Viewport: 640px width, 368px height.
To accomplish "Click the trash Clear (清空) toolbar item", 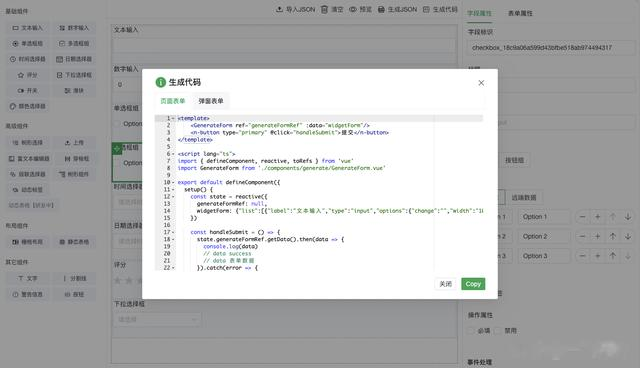I will [x=332, y=9].
